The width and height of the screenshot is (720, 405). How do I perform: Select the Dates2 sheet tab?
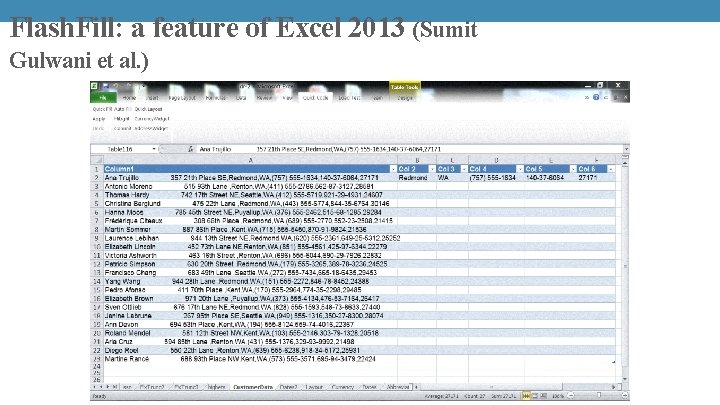coord(288,387)
